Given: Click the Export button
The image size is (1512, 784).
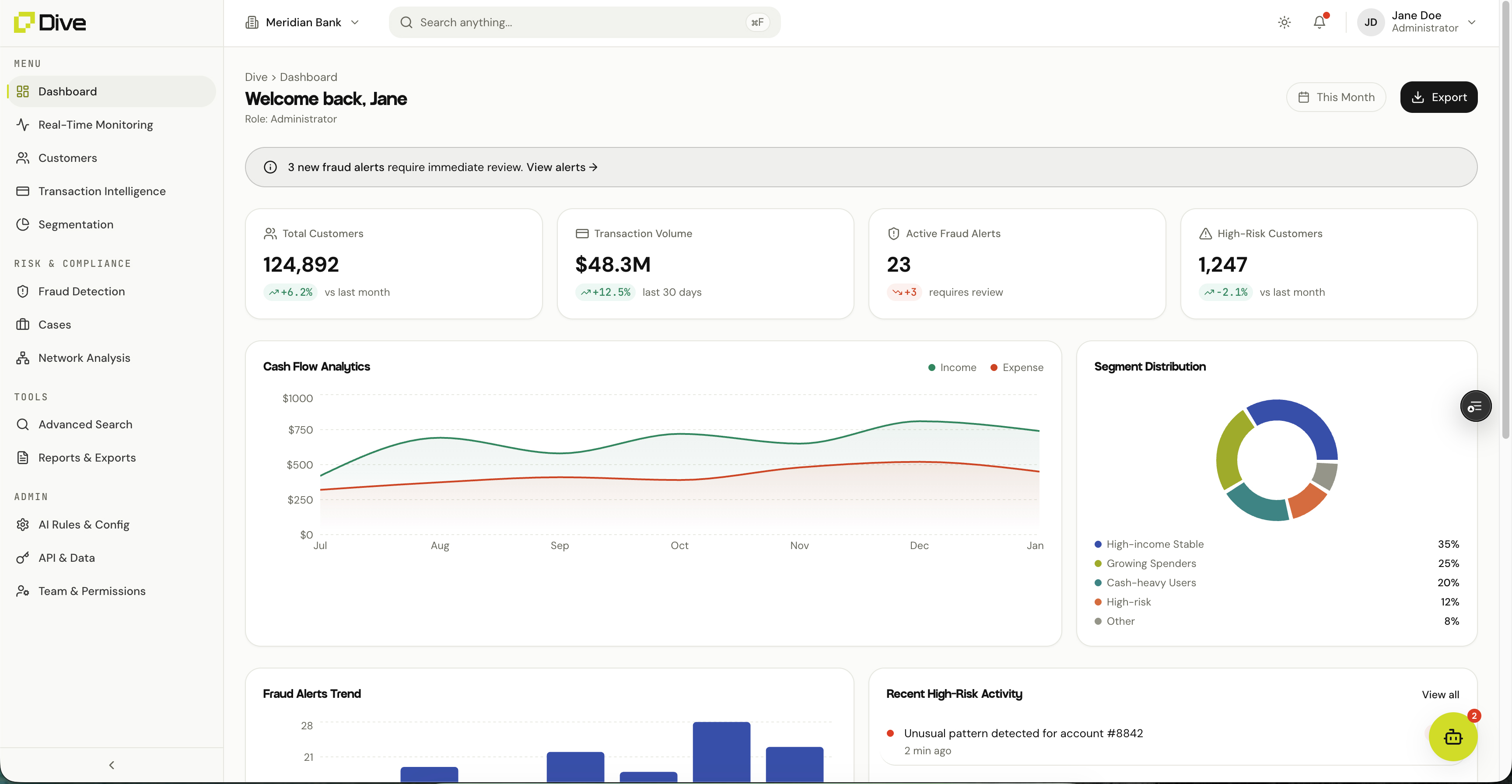Looking at the screenshot, I should click(x=1438, y=98).
